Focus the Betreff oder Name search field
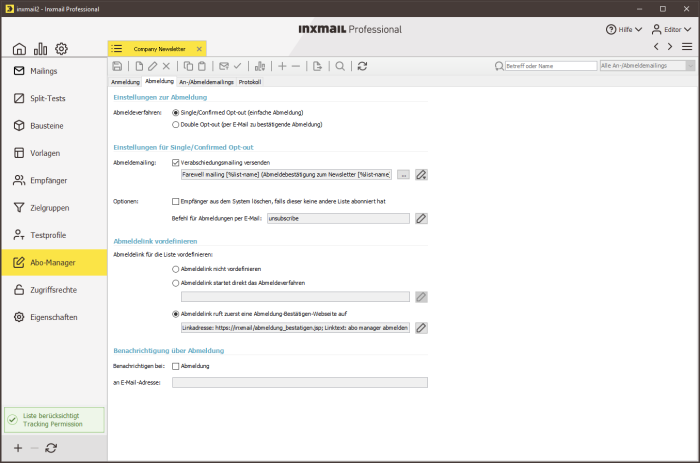The width and height of the screenshot is (700, 463). click(551, 66)
